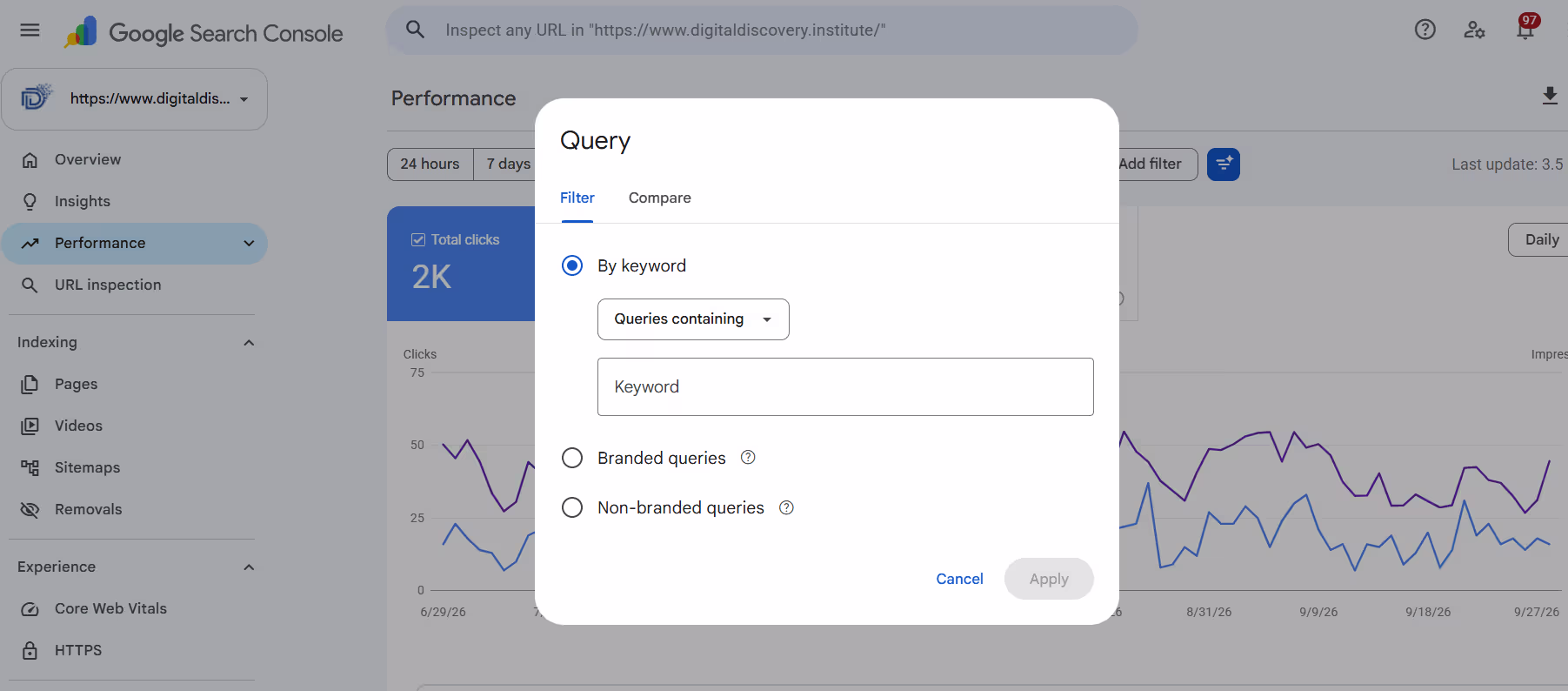Select the 7 days date range
Screen dimensions: 1568x691
click(x=504, y=164)
